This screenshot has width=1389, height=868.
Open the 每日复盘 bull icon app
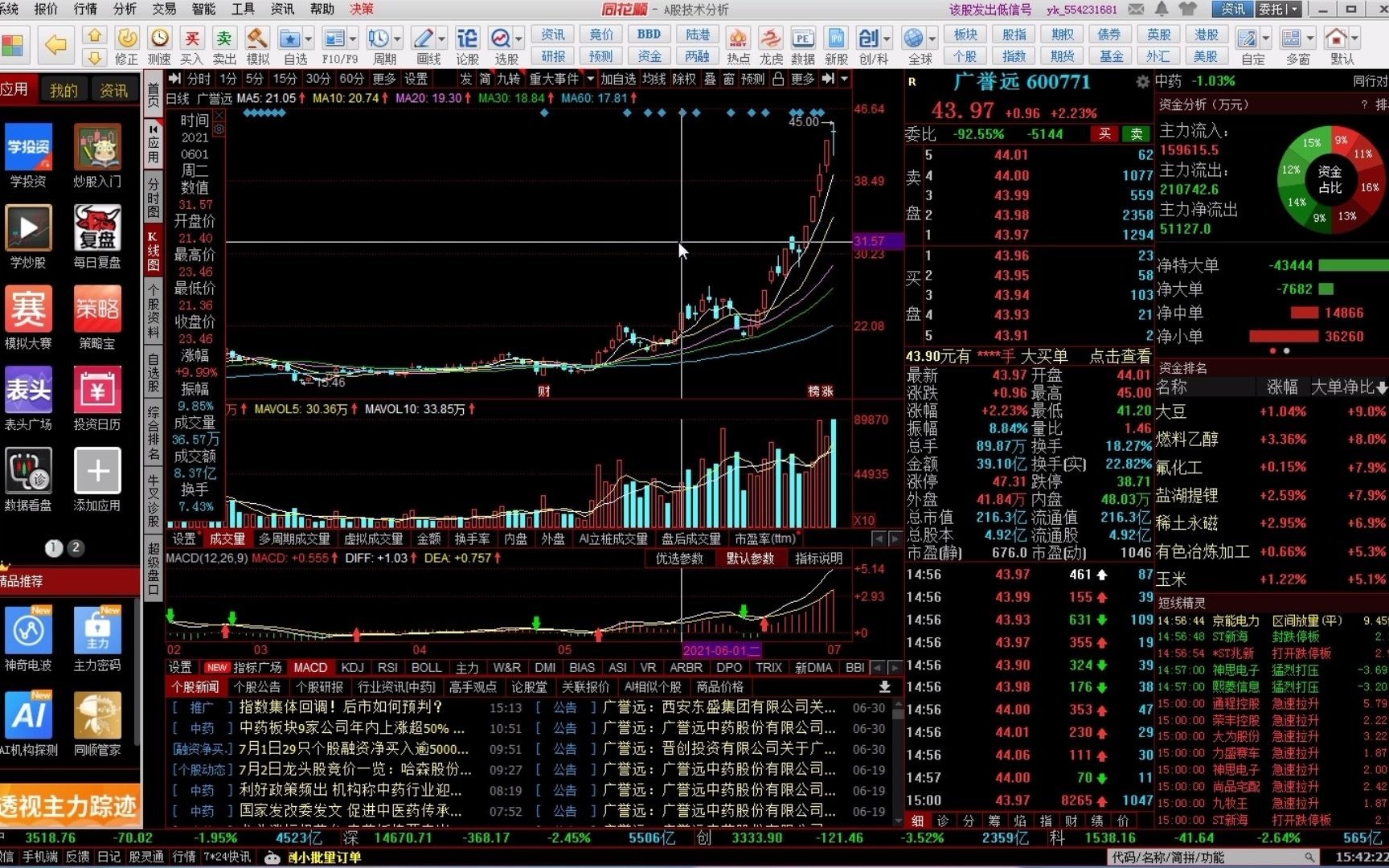[97, 237]
